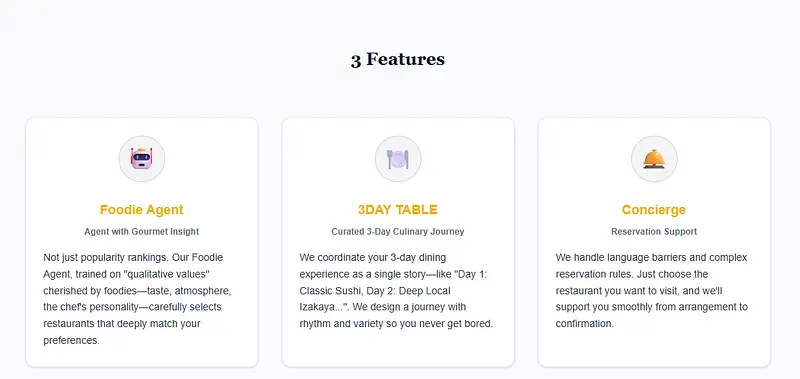This screenshot has height=379, width=800.
Task: Click the robot icon in Foodie Agent card
Action: pyautogui.click(x=142, y=158)
